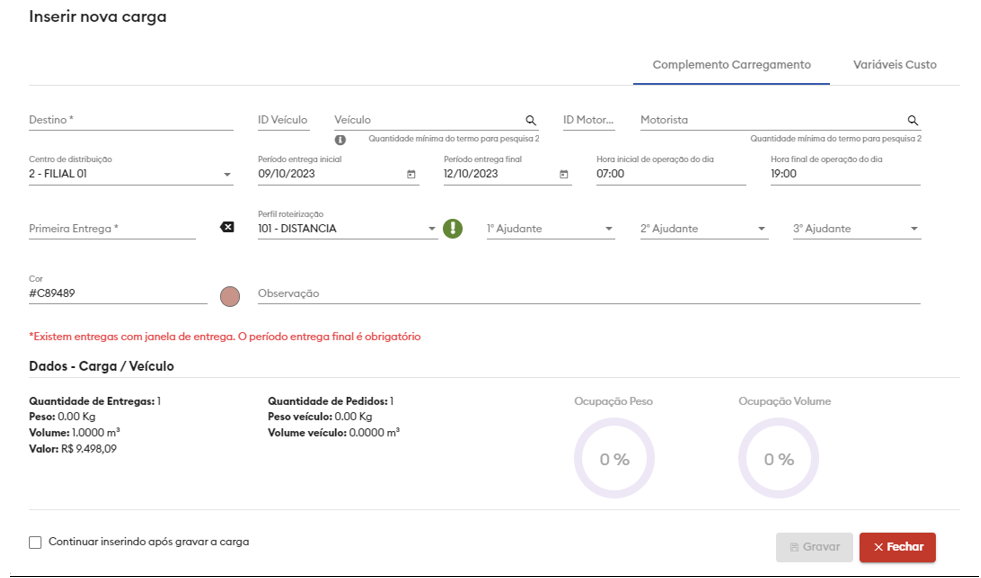
Task: Switch to Complemento Carregamento tab
Action: (x=731, y=65)
